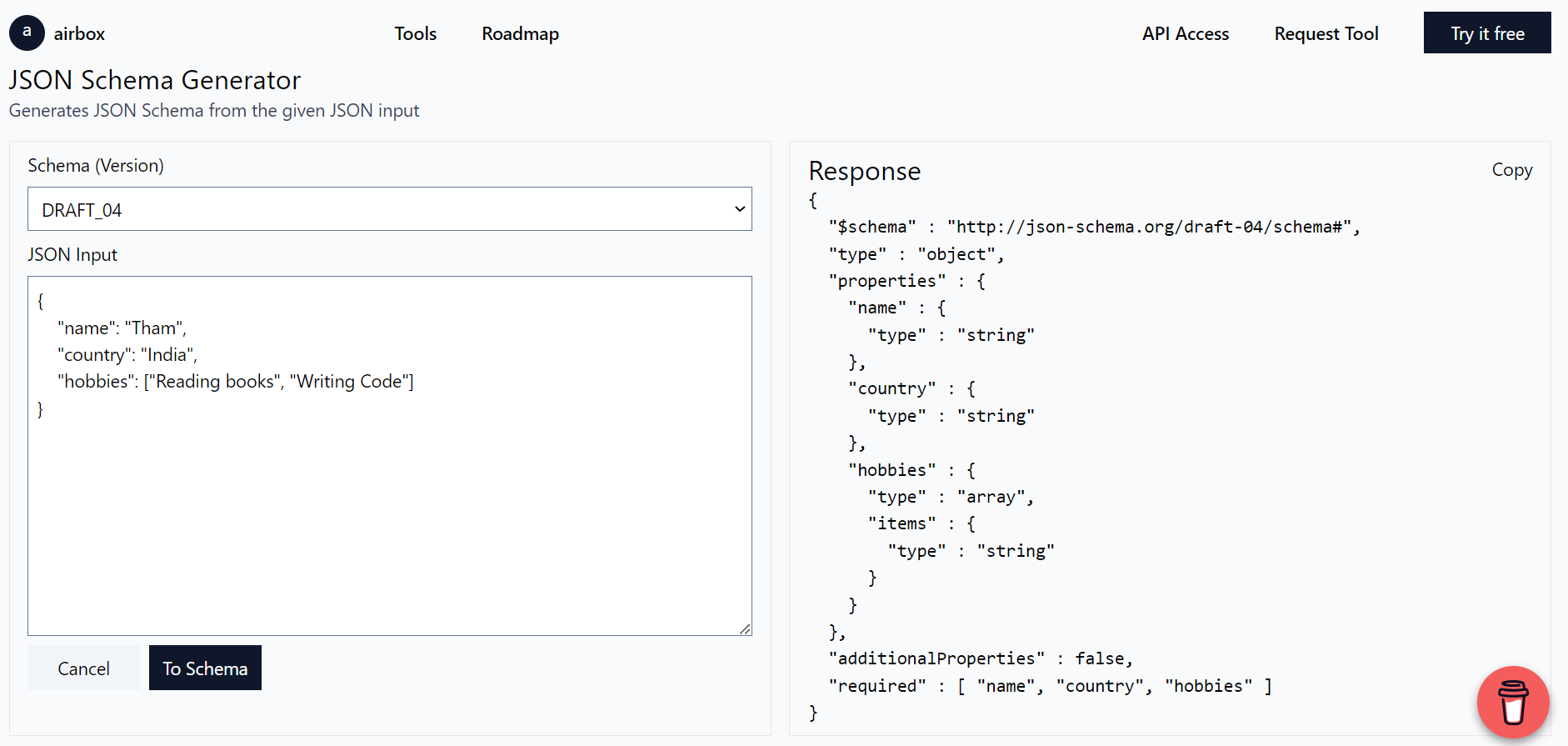1568x746 pixels.
Task: Click the "hobbies" line in JSON input
Action: pos(236,382)
